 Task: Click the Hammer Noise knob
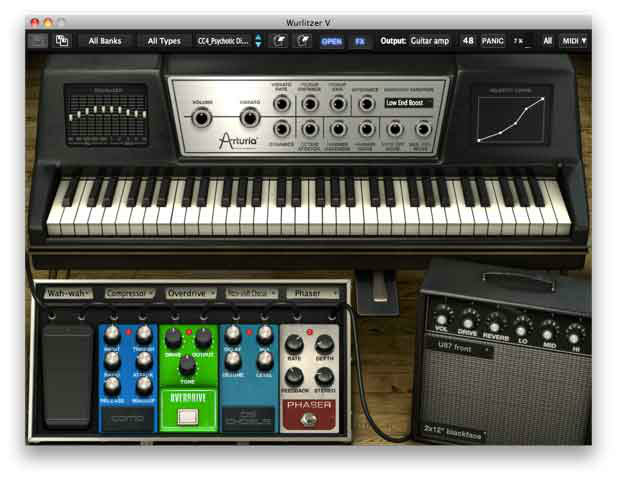(366, 129)
